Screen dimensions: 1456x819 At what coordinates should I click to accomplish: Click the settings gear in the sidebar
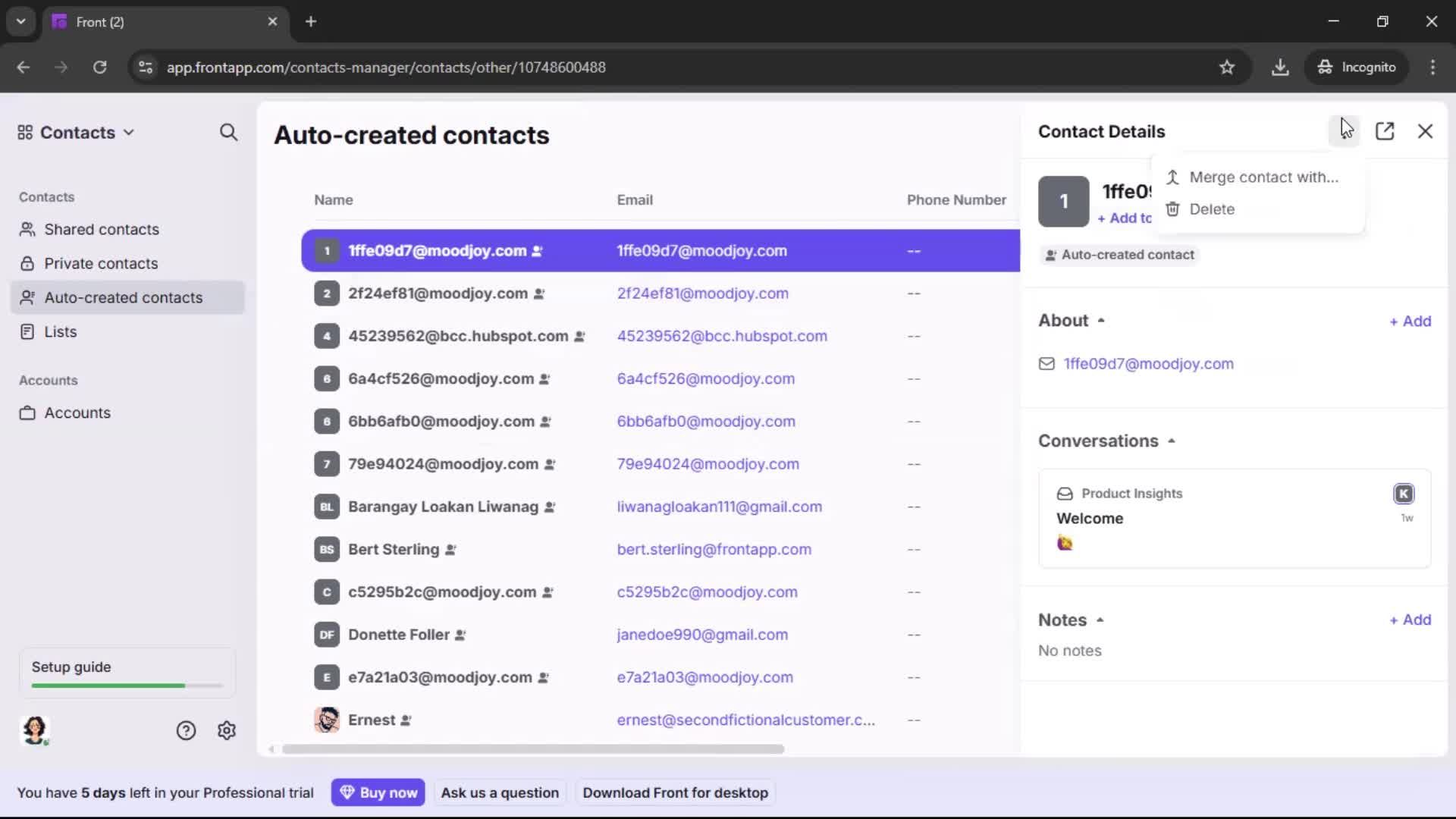(x=227, y=730)
